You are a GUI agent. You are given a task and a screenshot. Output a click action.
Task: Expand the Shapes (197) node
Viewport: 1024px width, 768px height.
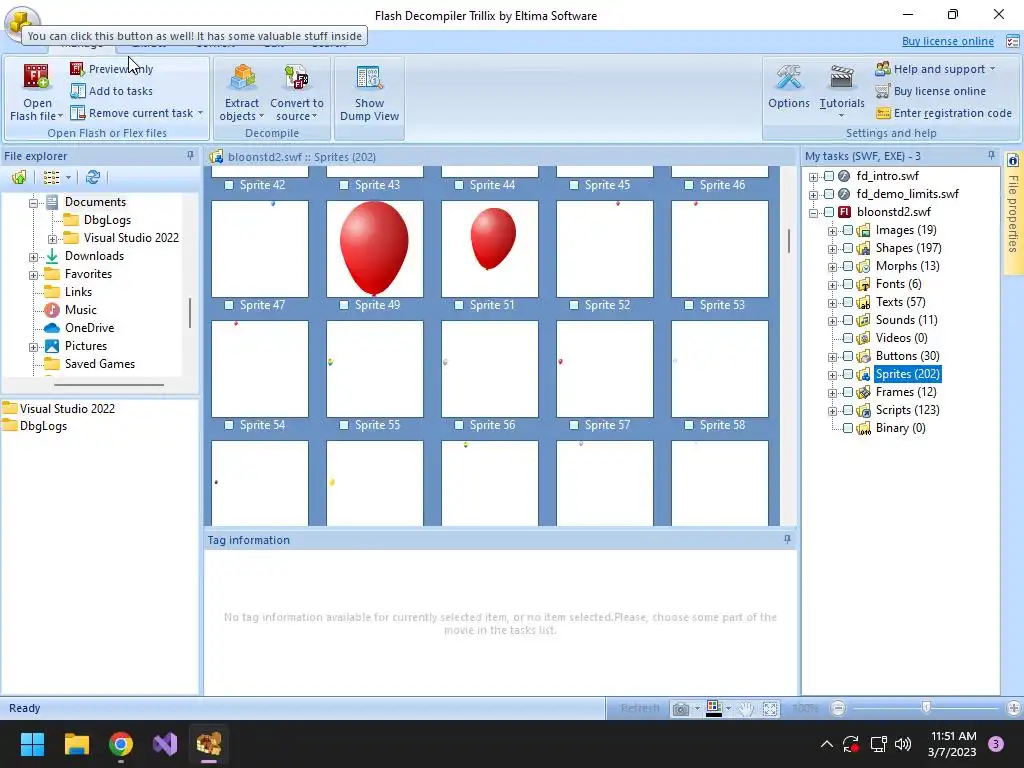(833, 249)
